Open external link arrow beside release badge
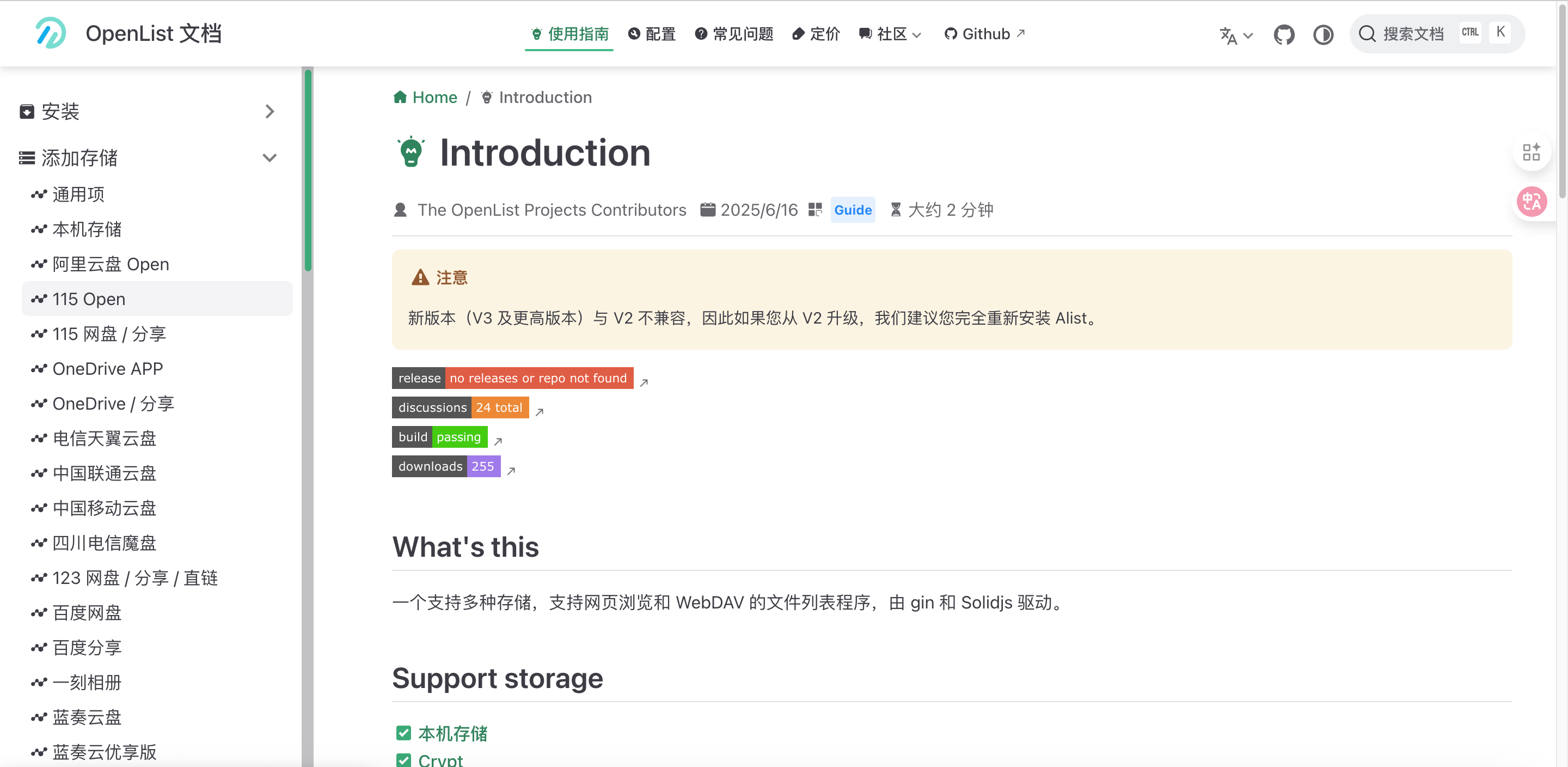The image size is (1568, 767). (644, 382)
